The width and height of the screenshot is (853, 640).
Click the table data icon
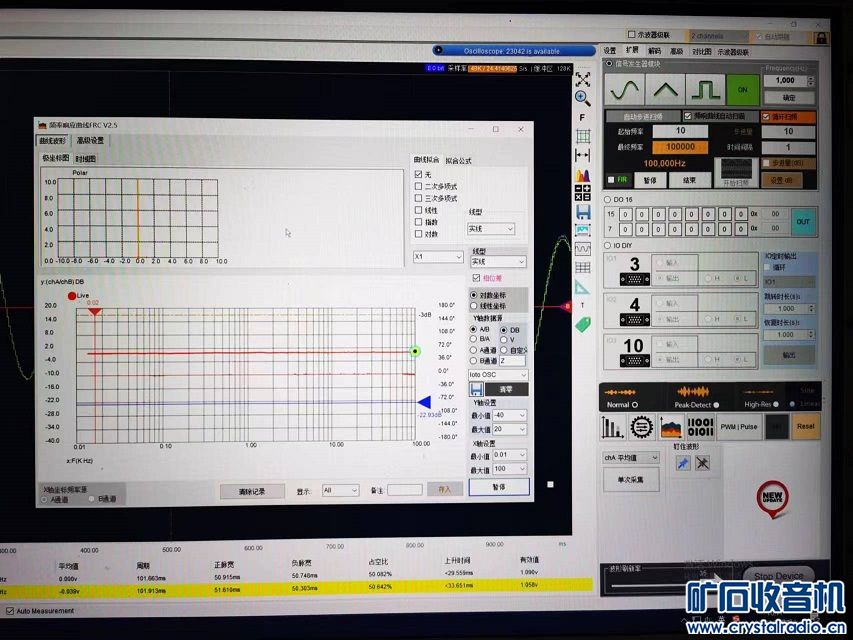(x=583, y=267)
